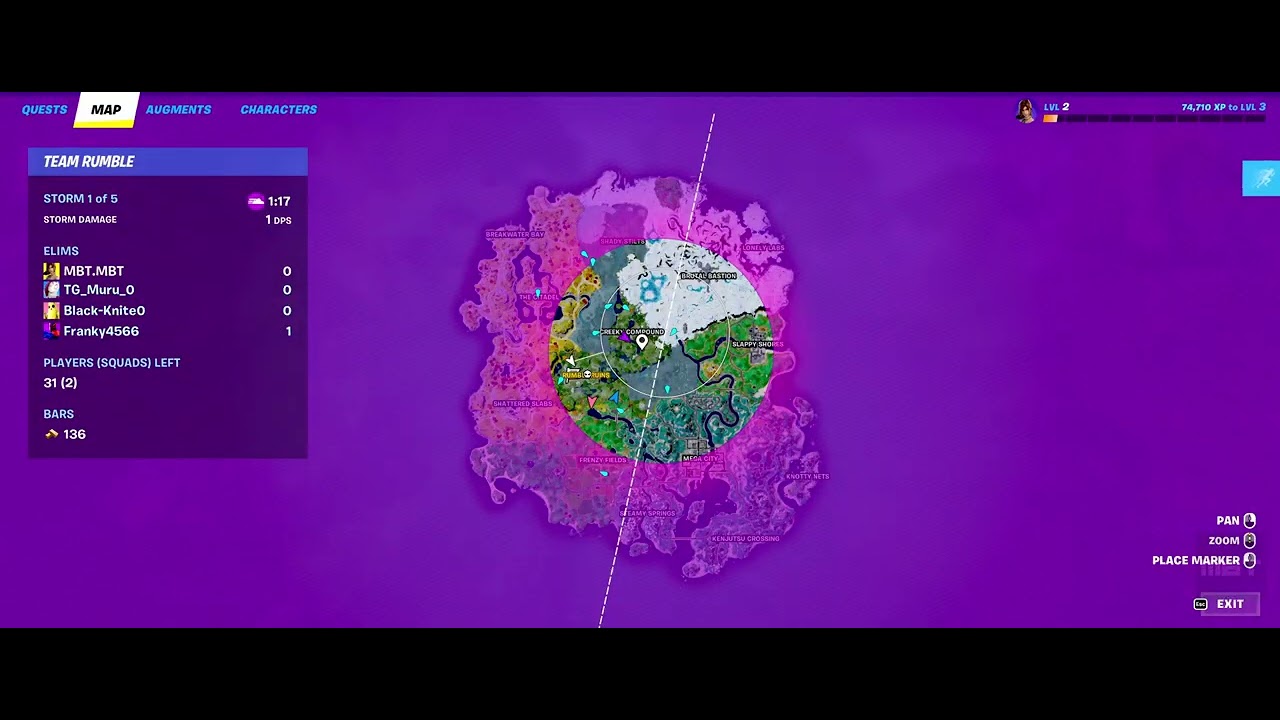Click the Franky4566 player name
Screen dimensions: 1280x720
(x=101, y=331)
